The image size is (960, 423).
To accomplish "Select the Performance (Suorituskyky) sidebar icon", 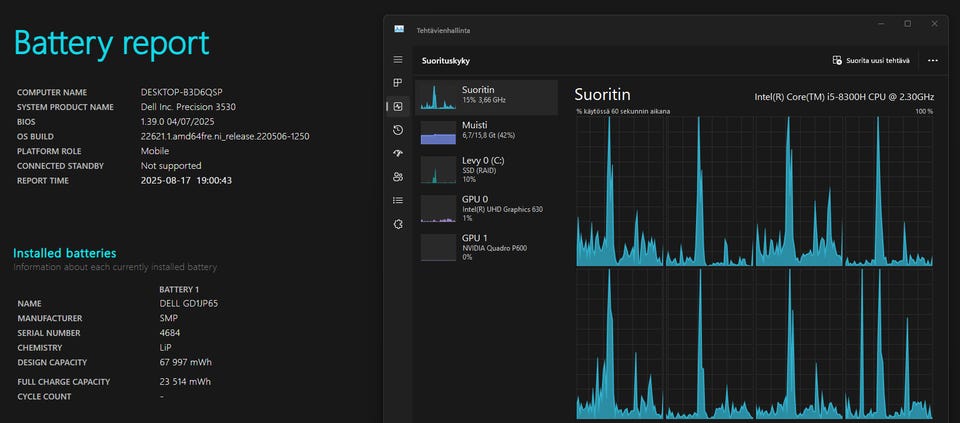I will [398, 106].
